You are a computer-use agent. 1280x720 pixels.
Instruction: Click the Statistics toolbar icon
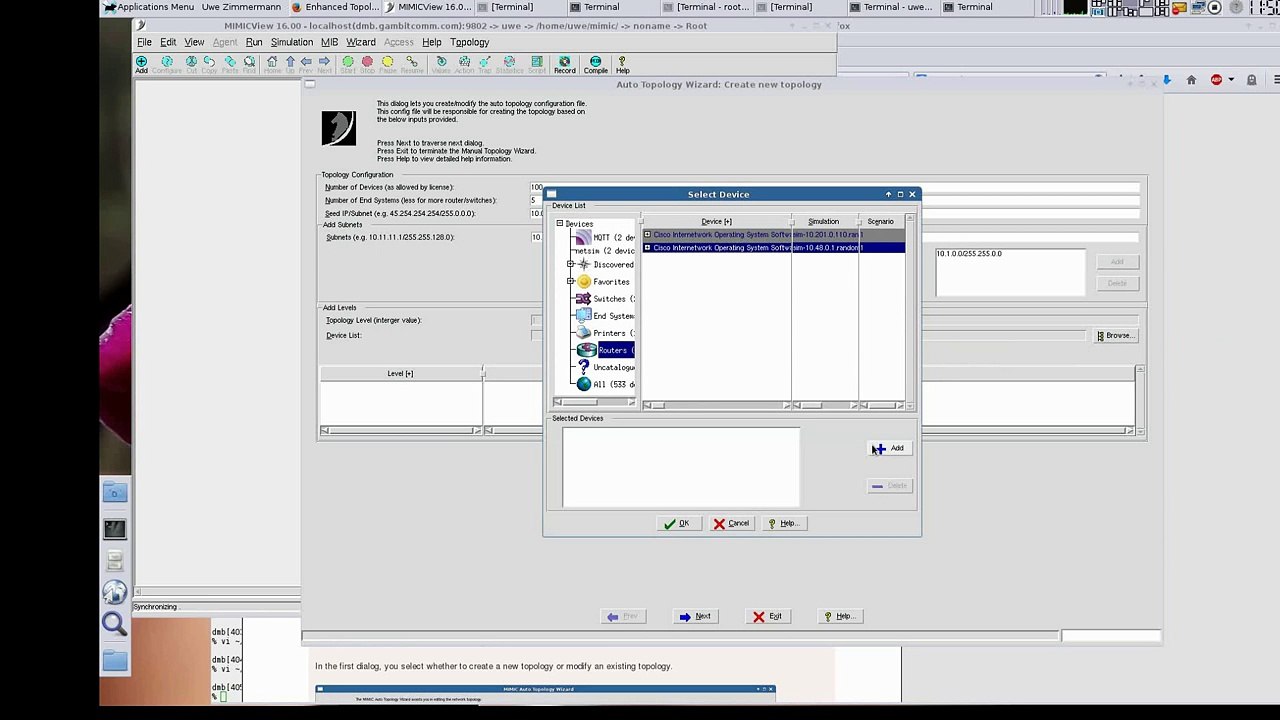(x=509, y=64)
